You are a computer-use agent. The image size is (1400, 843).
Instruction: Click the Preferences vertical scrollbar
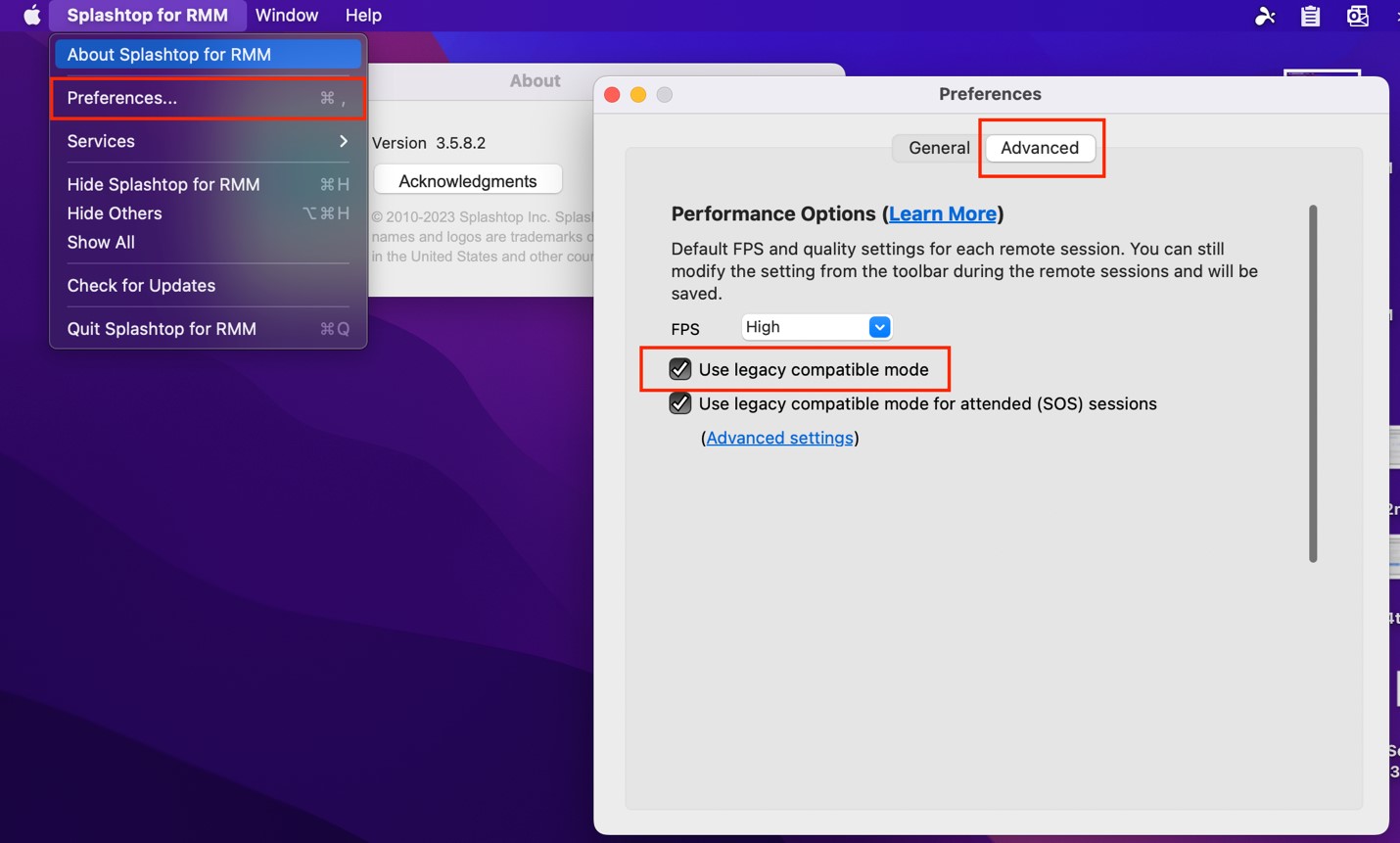coord(1313,384)
